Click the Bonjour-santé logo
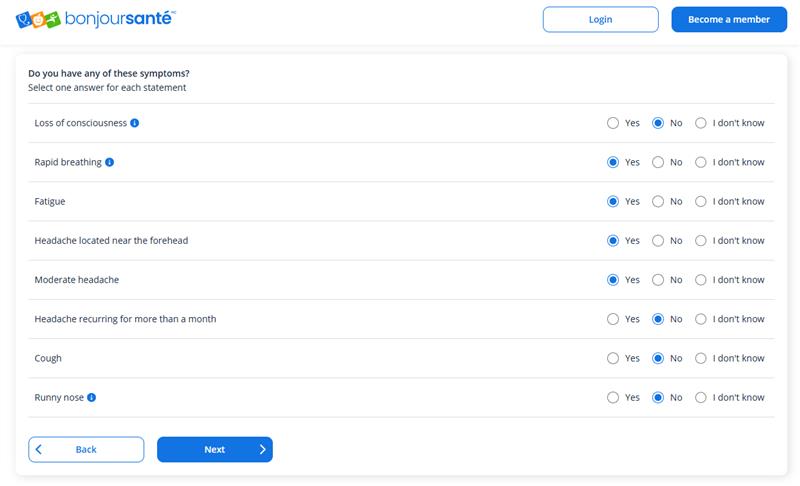Screen dimensions: 800x486 coord(96,19)
